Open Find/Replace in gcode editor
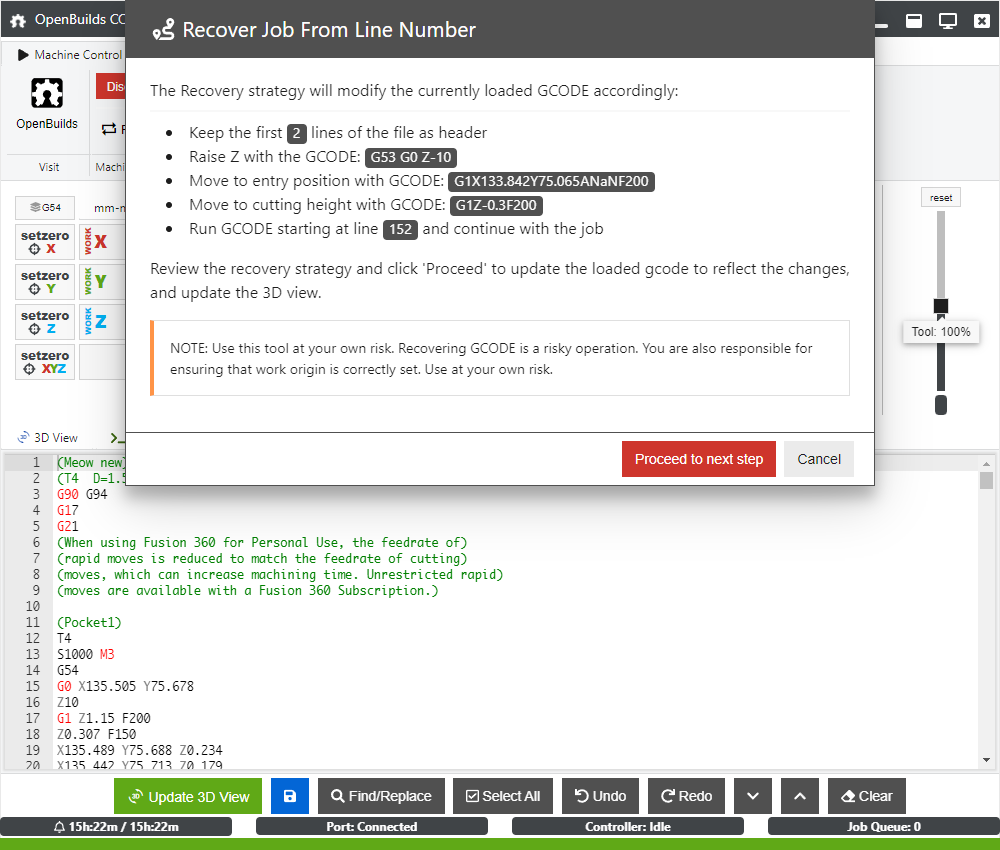Image resolution: width=1000 pixels, height=850 pixels. (381, 796)
